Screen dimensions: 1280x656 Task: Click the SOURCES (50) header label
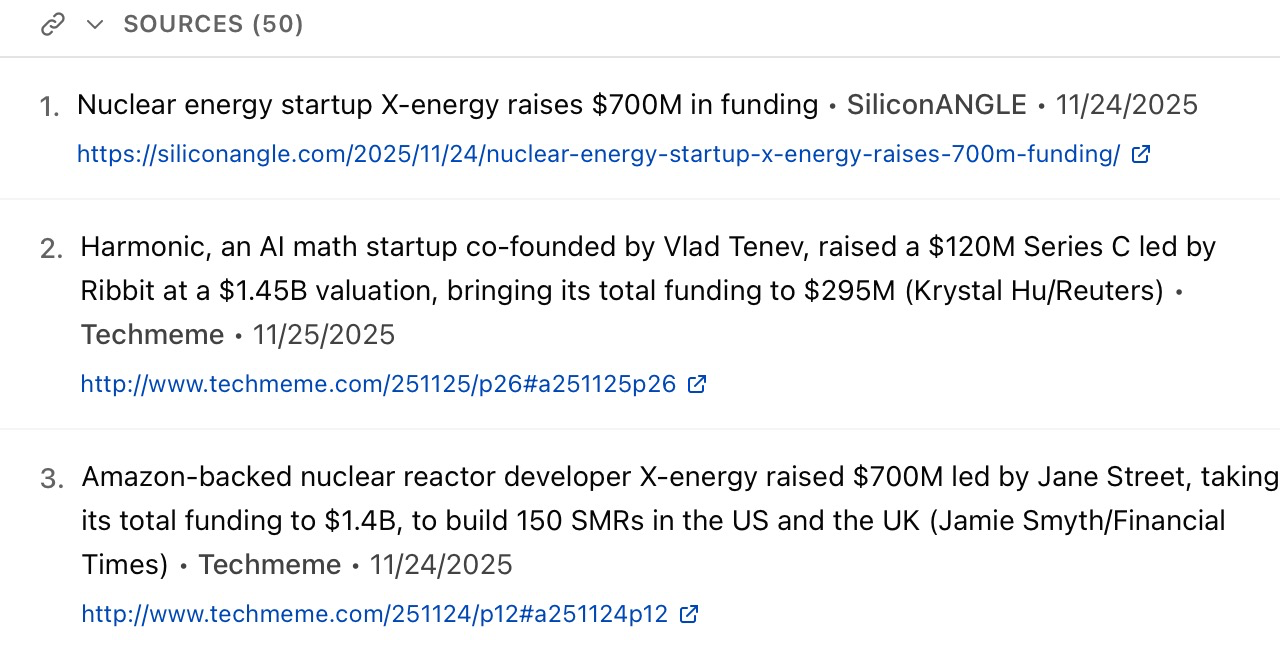[213, 25]
